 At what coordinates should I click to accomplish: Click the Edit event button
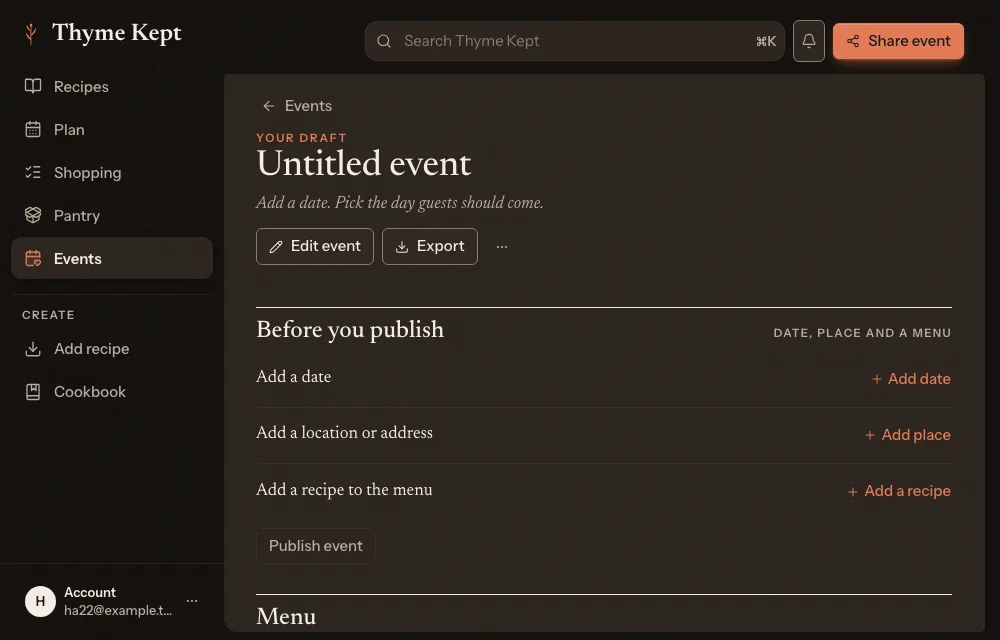(314, 246)
